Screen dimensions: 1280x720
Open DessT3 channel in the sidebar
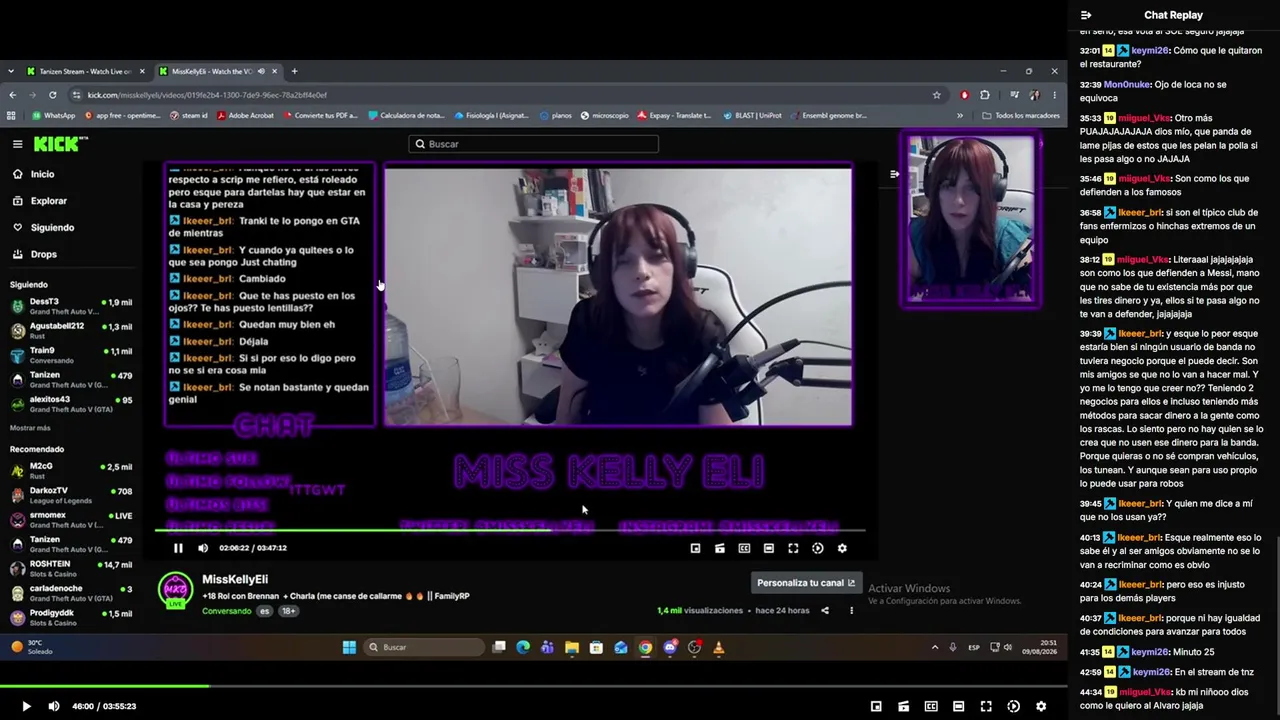(70, 306)
